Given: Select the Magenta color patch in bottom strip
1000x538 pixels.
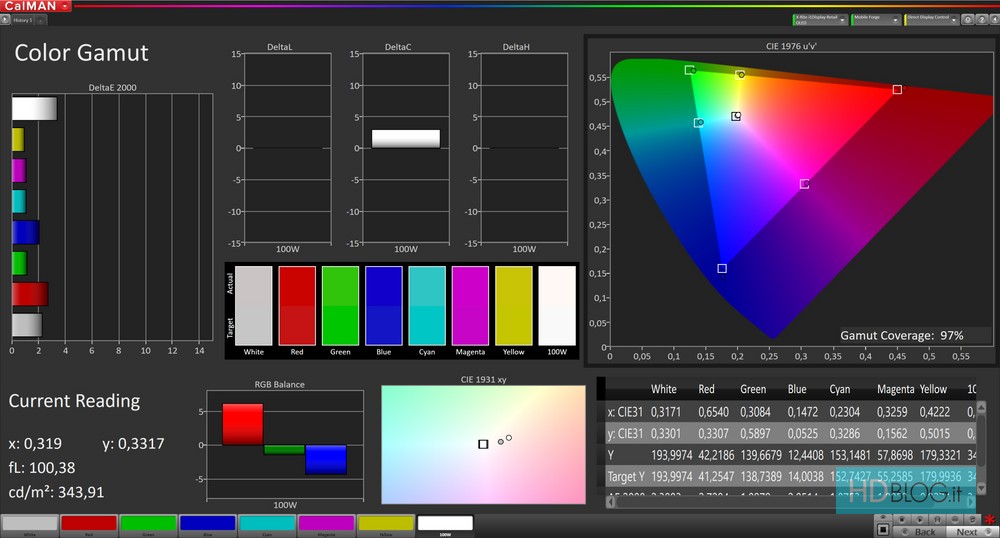Looking at the screenshot, I should coord(326,523).
